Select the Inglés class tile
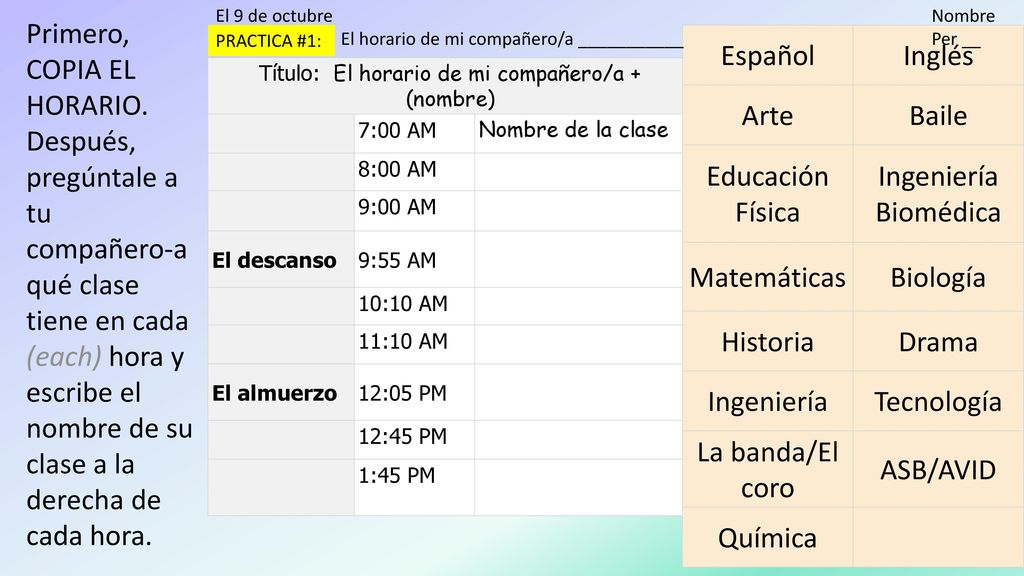Viewport: 1024px width, 576px height. (938, 56)
